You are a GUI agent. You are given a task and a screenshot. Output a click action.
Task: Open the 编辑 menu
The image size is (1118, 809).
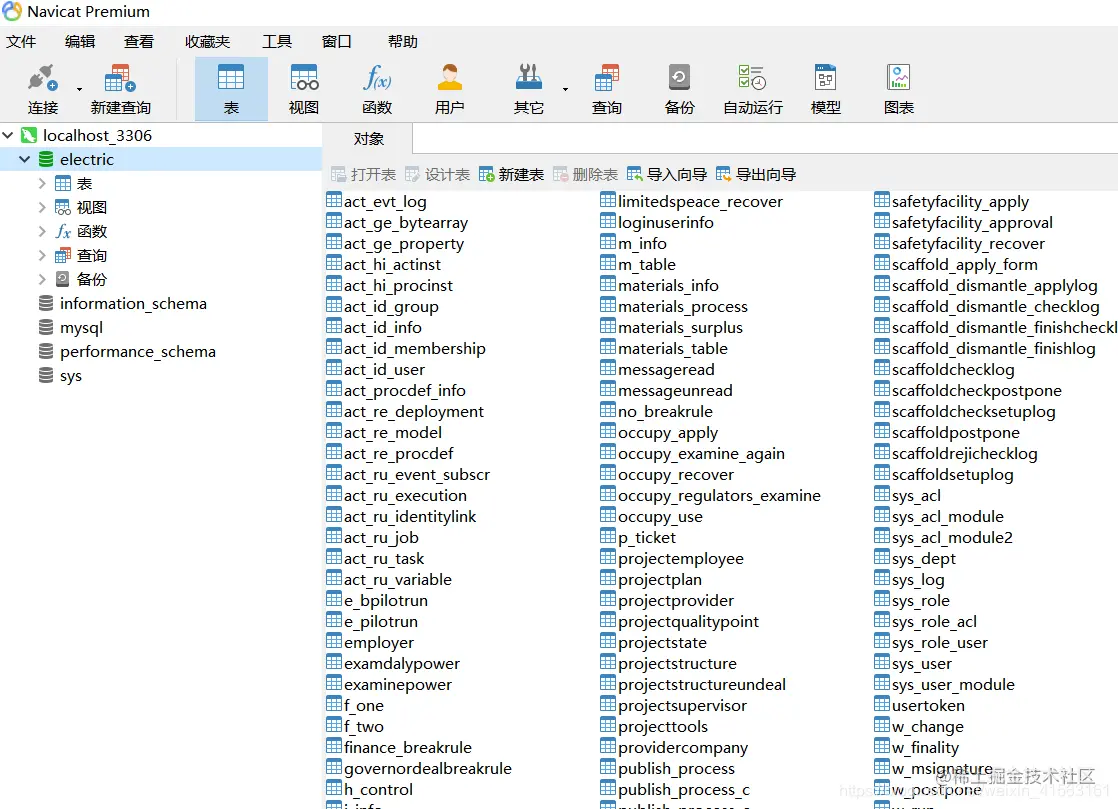80,41
